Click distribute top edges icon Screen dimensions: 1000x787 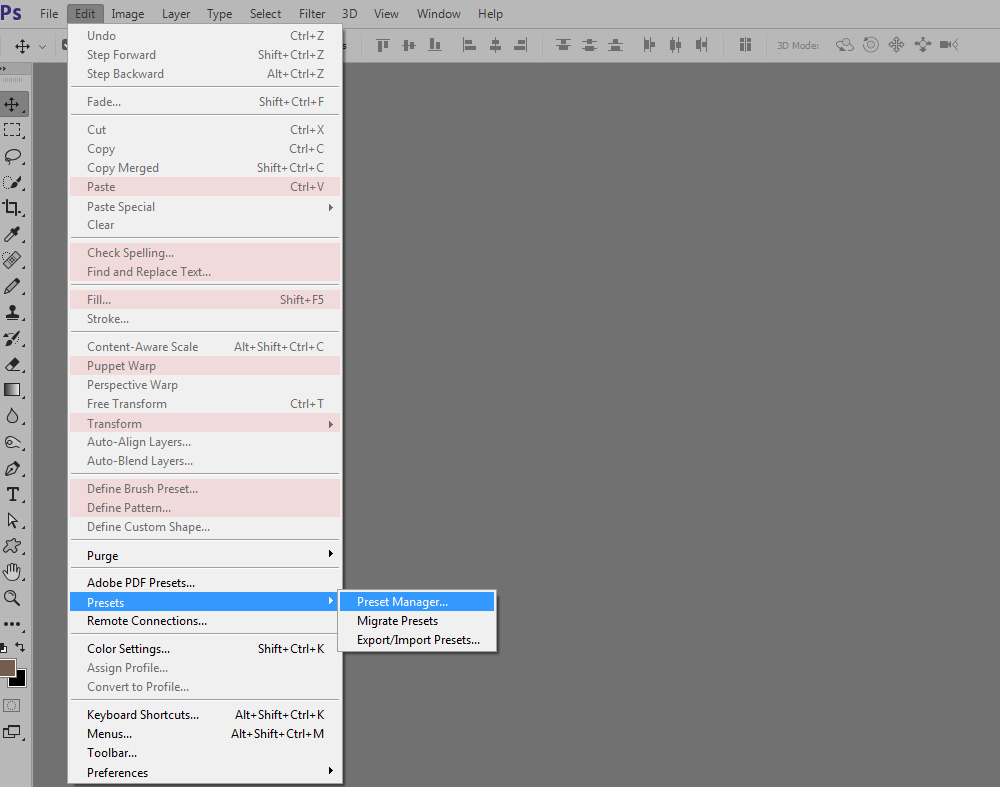(563, 45)
